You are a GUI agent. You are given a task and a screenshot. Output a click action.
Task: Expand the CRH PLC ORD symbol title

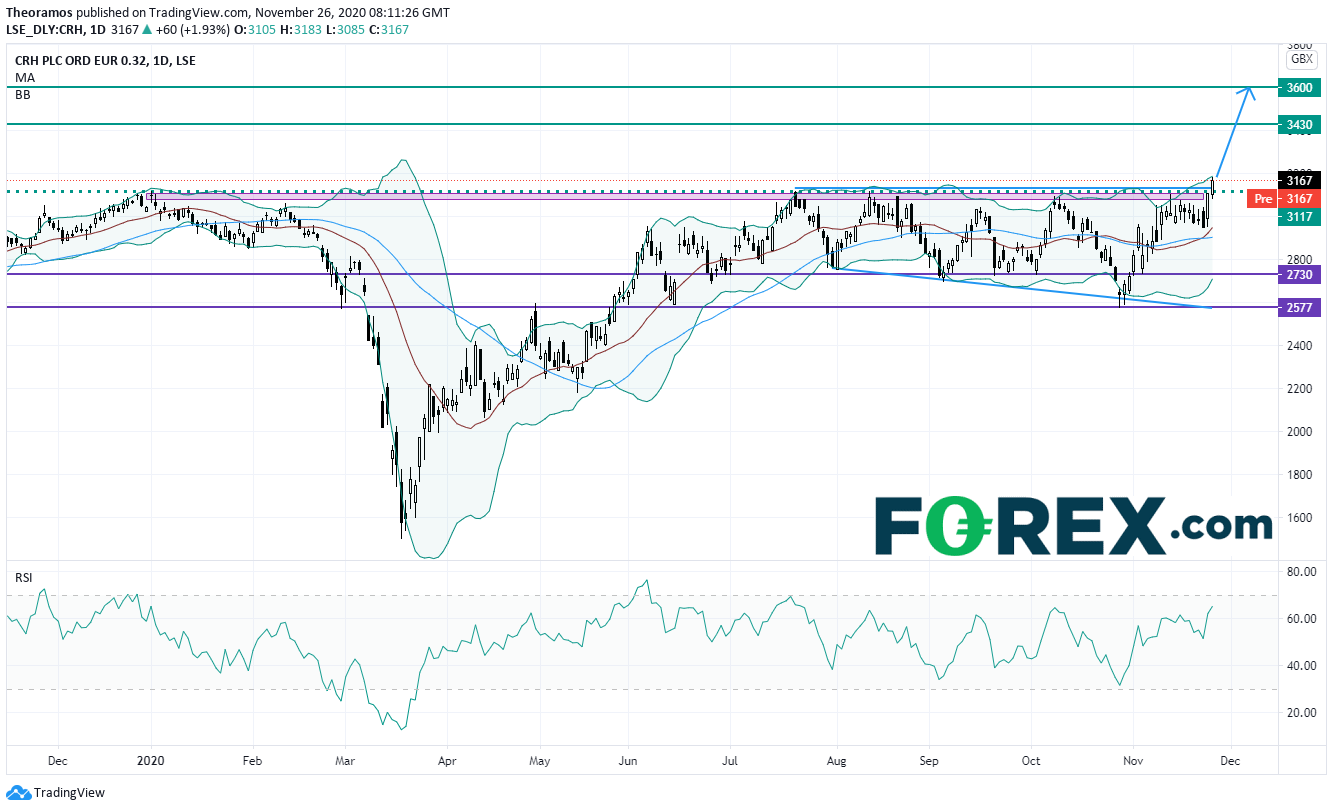(105, 60)
